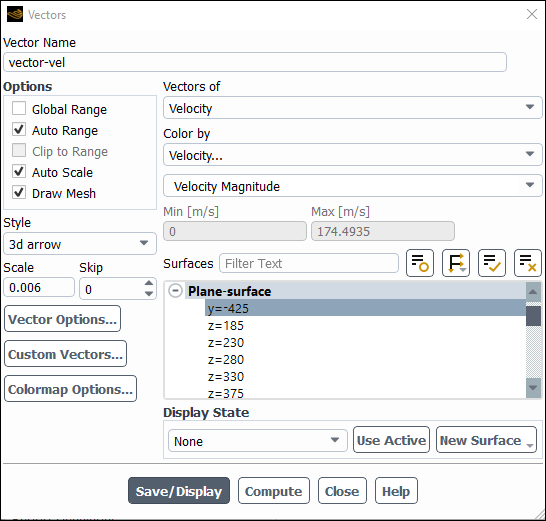Image resolution: width=546 pixels, height=521 pixels.
Task: Open the Style 3d arrow dropdown
Action: [x=80, y=244]
